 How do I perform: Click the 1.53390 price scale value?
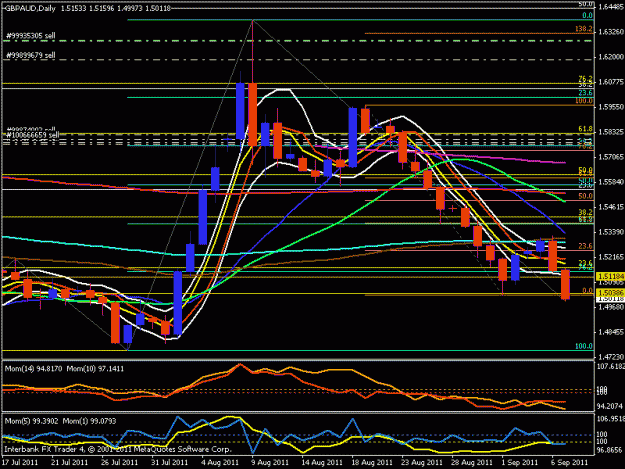611,232
